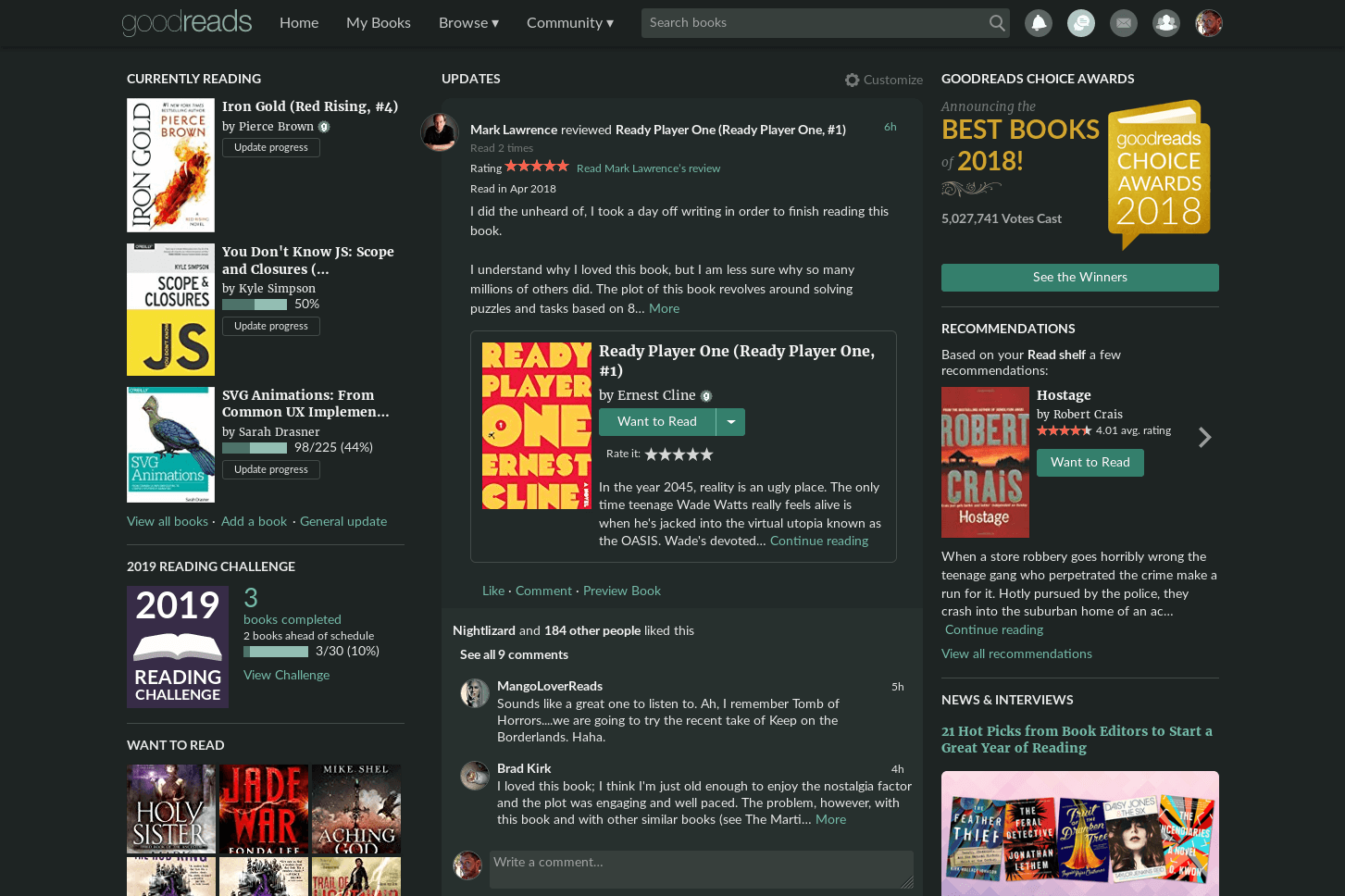Viewport: 1345px width, 896px height.
Task: Click the Comment link under the review
Action: point(543,591)
